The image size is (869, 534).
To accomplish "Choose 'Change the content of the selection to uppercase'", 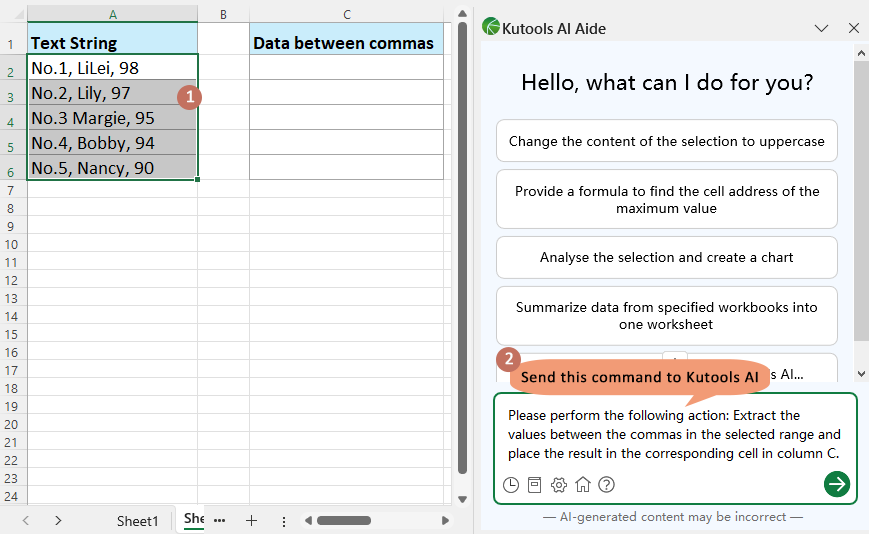I will tap(666, 141).
